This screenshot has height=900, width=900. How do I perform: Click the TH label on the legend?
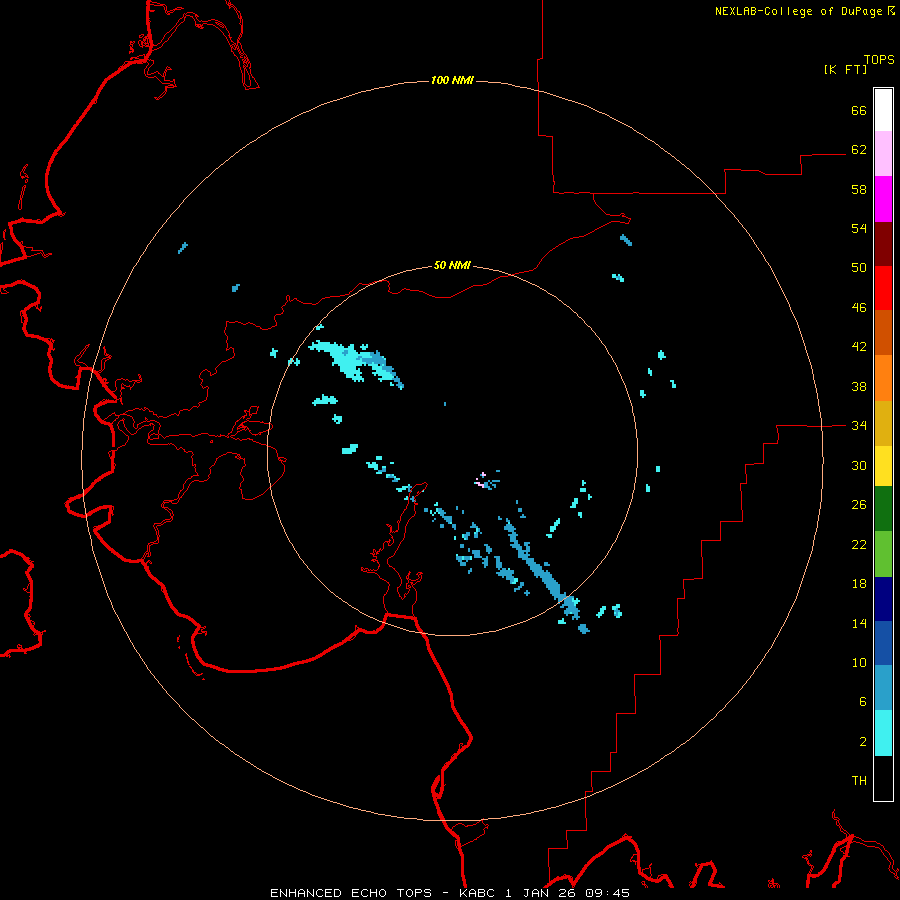(x=859, y=781)
